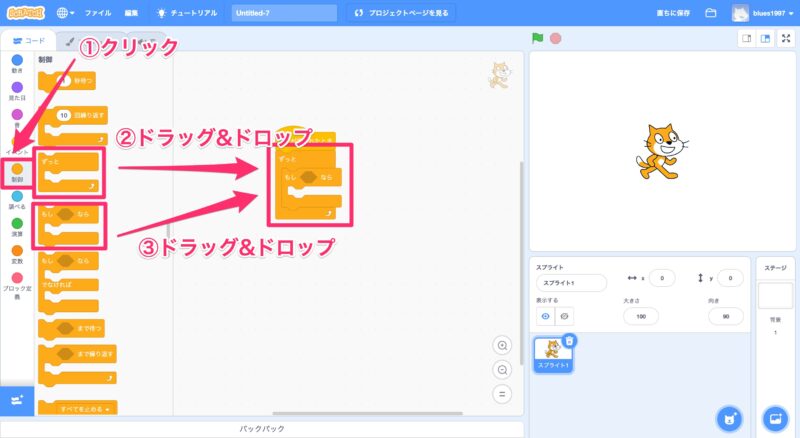Open the choose a sprite button
The width and height of the screenshot is (800, 438).
tap(729, 417)
